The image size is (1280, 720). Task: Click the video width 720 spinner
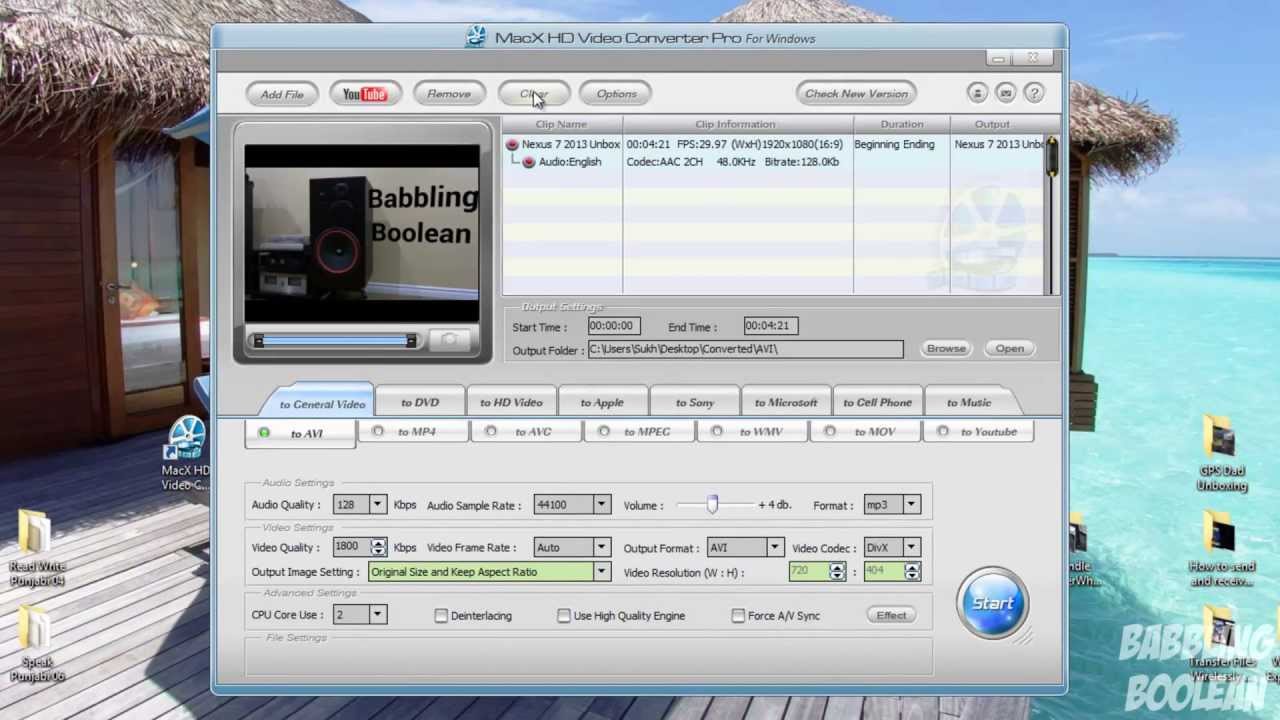(x=837, y=572)
